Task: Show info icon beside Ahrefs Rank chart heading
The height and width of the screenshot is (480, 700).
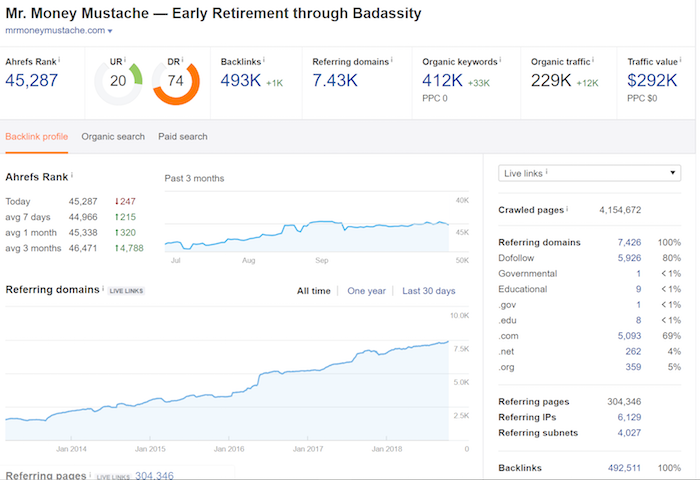Action: 72,175
